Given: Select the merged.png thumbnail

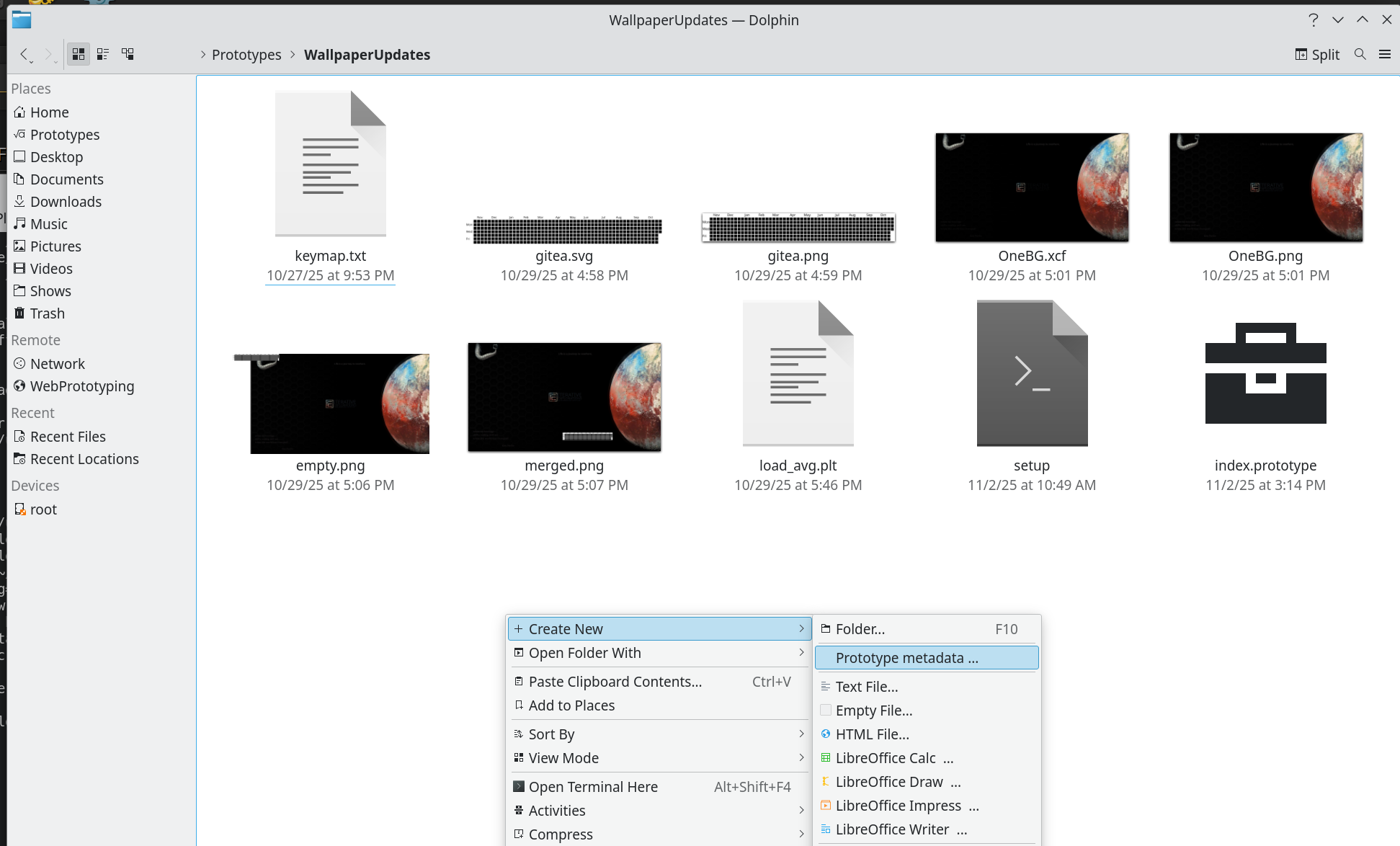Looking at the screenshot, I should [x=564, y=397].
